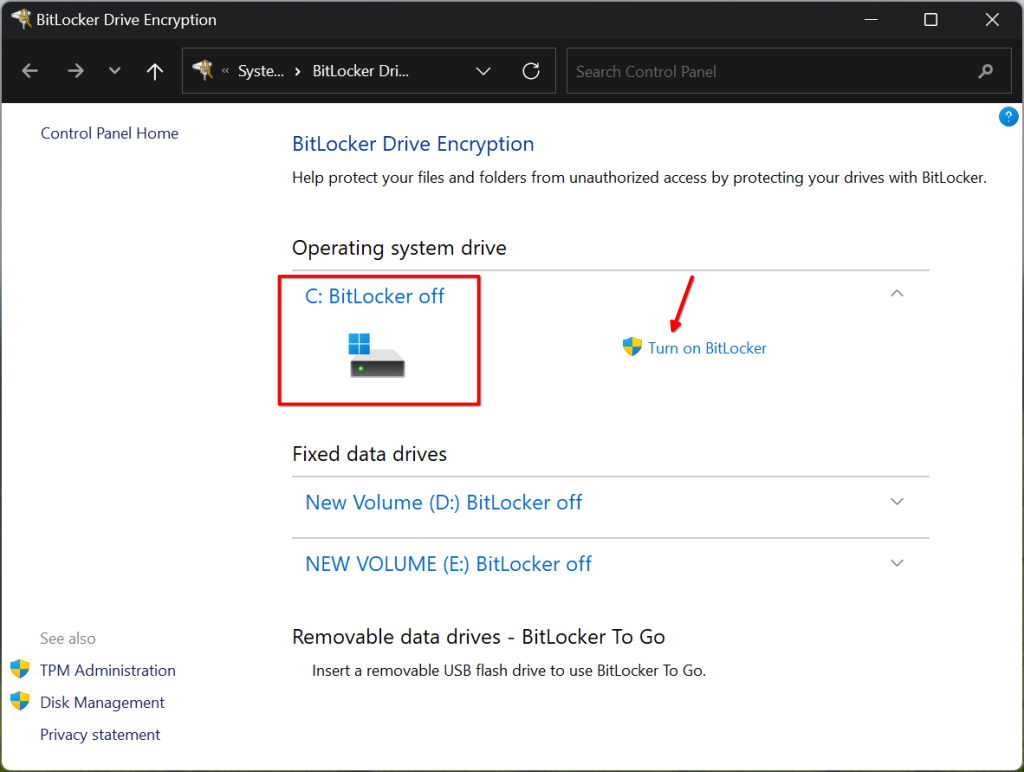The image size is (1024, 772).
Task: Open TPM Administration
Action: point(108,670)
